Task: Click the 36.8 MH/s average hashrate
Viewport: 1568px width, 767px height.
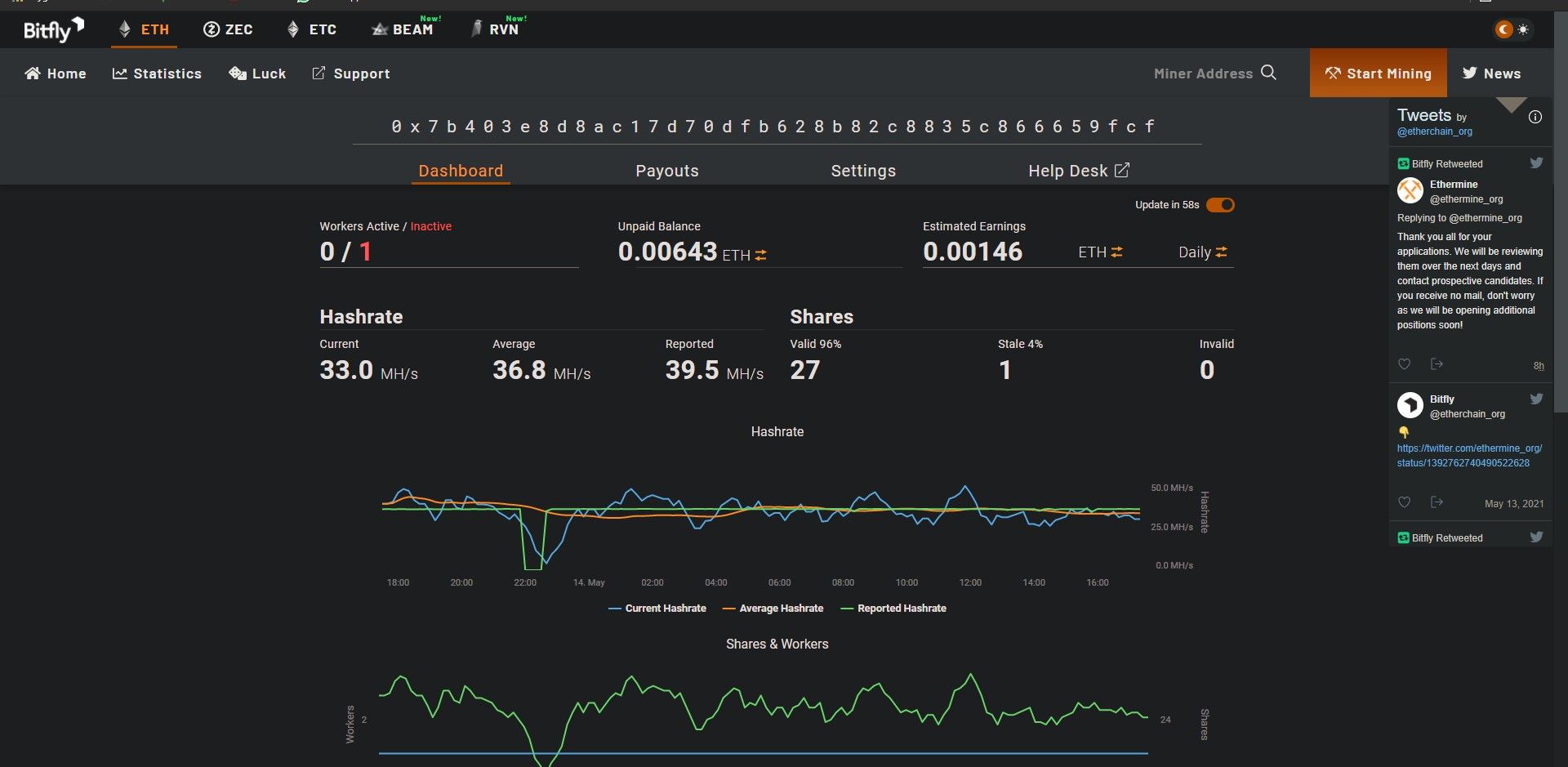Action: [541, 370]
